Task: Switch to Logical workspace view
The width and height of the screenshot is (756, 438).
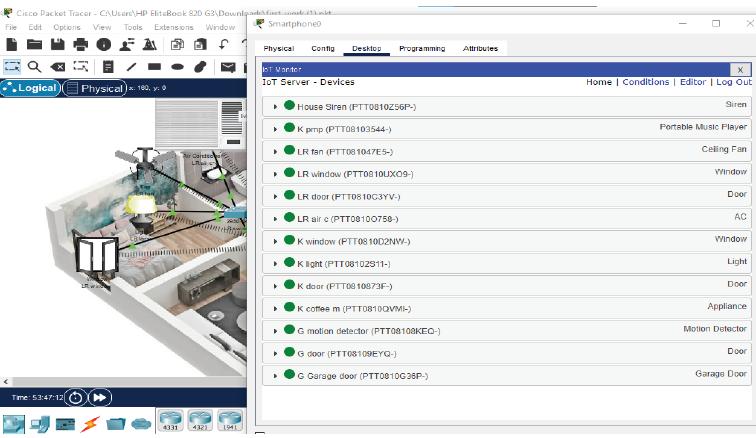Action: point(30,88)
